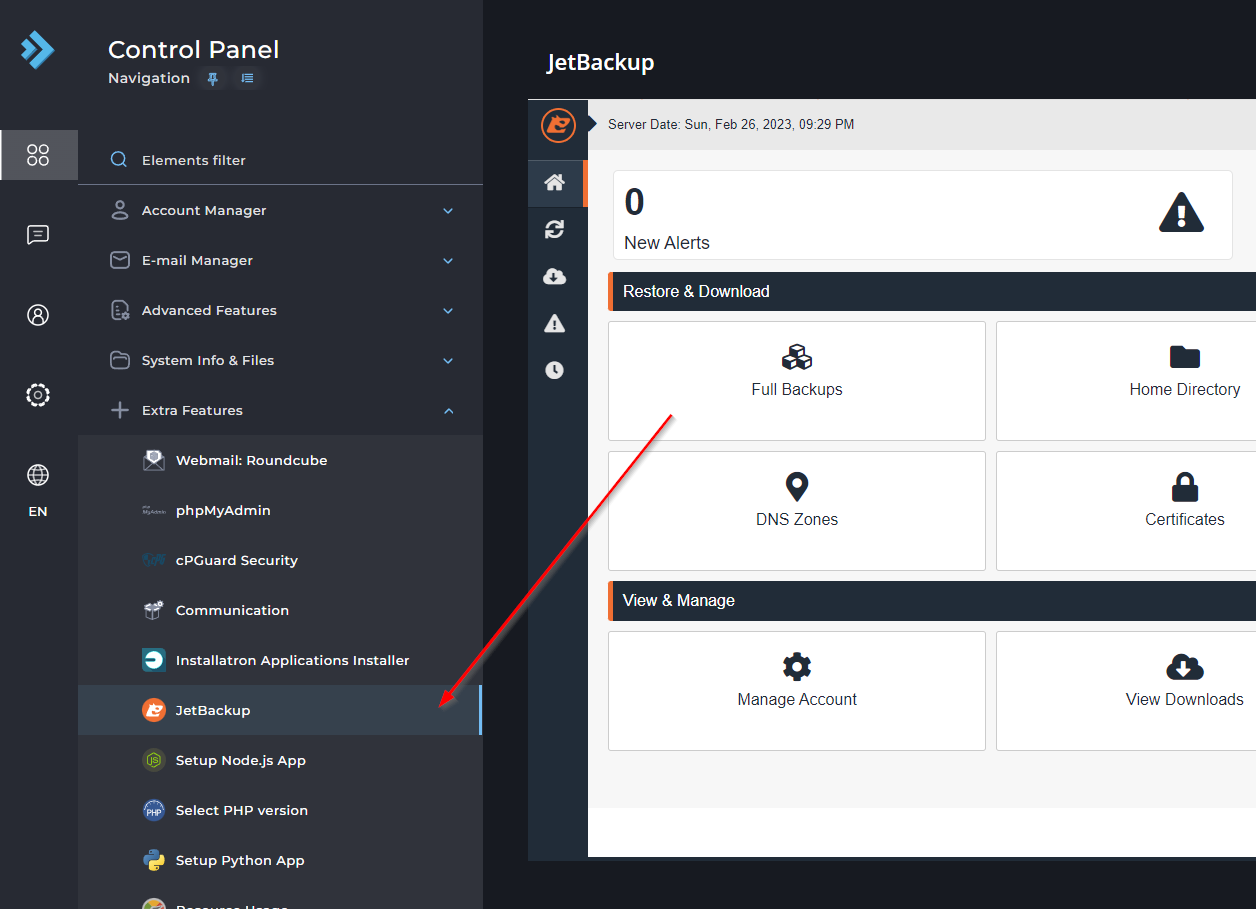This screenshot has width=1256, height=909.
Task: Open the dashboard grid icon in left rail
Action: tap(38, 155)
